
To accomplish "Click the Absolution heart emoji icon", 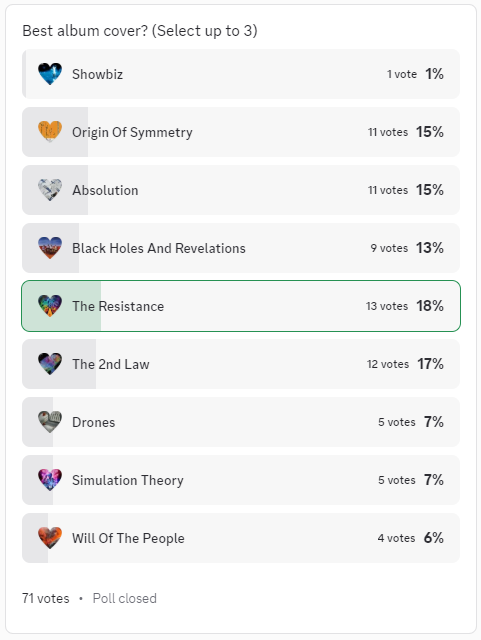I will coord(50,190).
